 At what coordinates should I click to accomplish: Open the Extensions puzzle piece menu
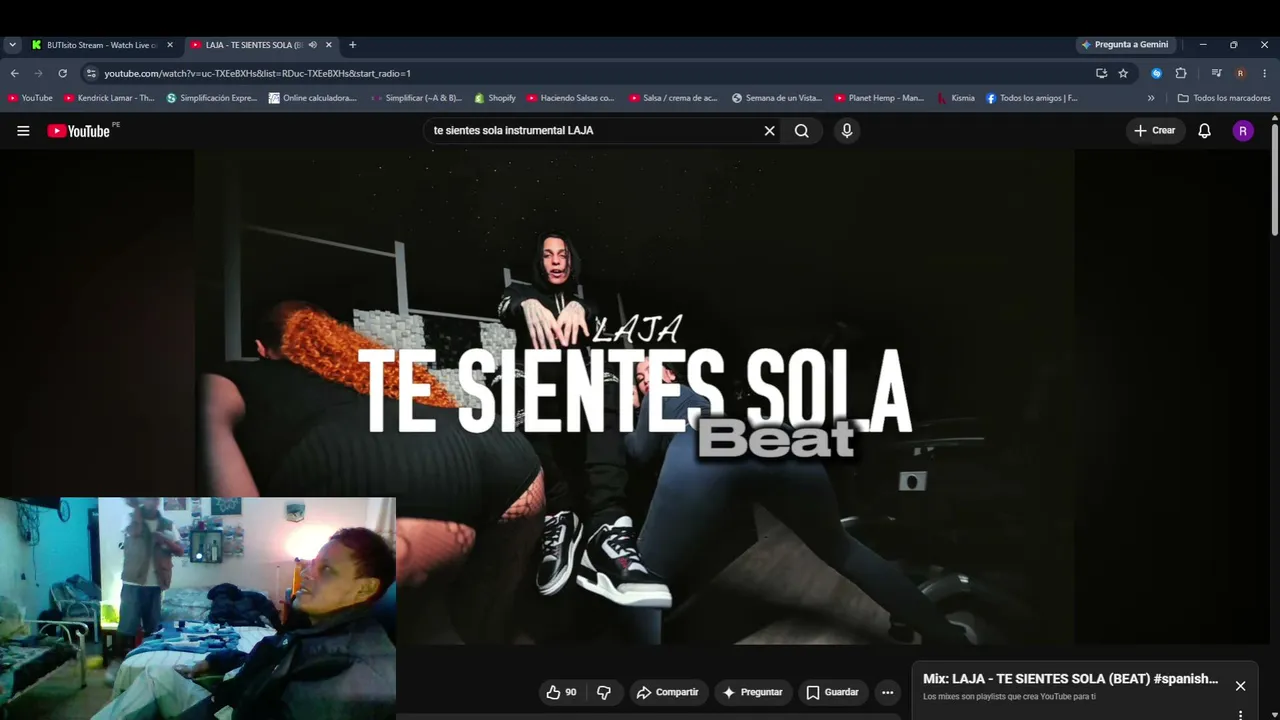coord(1180,73)
